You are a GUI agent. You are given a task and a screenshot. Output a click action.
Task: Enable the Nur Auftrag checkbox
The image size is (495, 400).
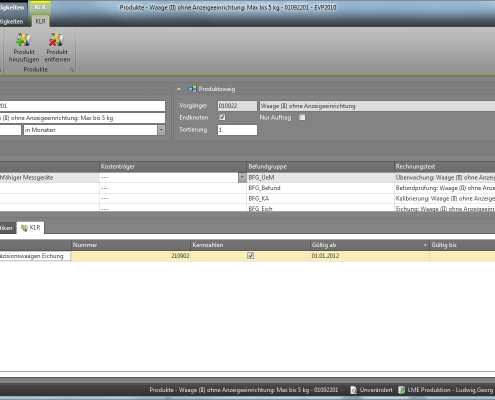(302, 117)
